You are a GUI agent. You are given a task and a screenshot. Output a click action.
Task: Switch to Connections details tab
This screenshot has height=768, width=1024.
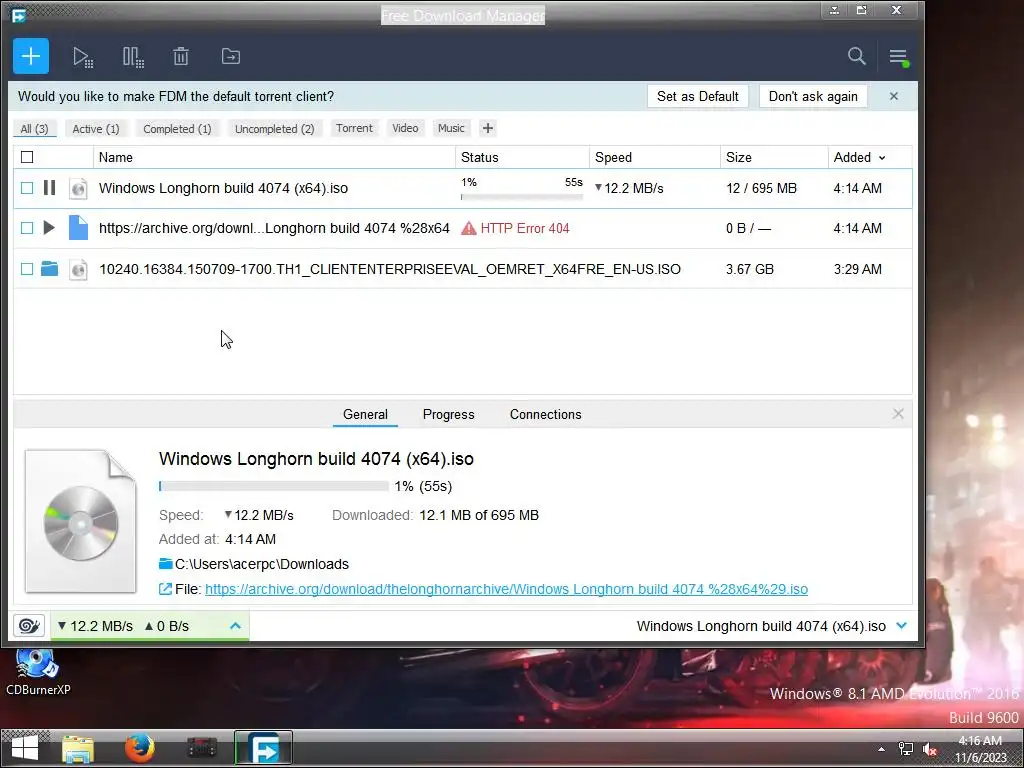pos(545,414)
